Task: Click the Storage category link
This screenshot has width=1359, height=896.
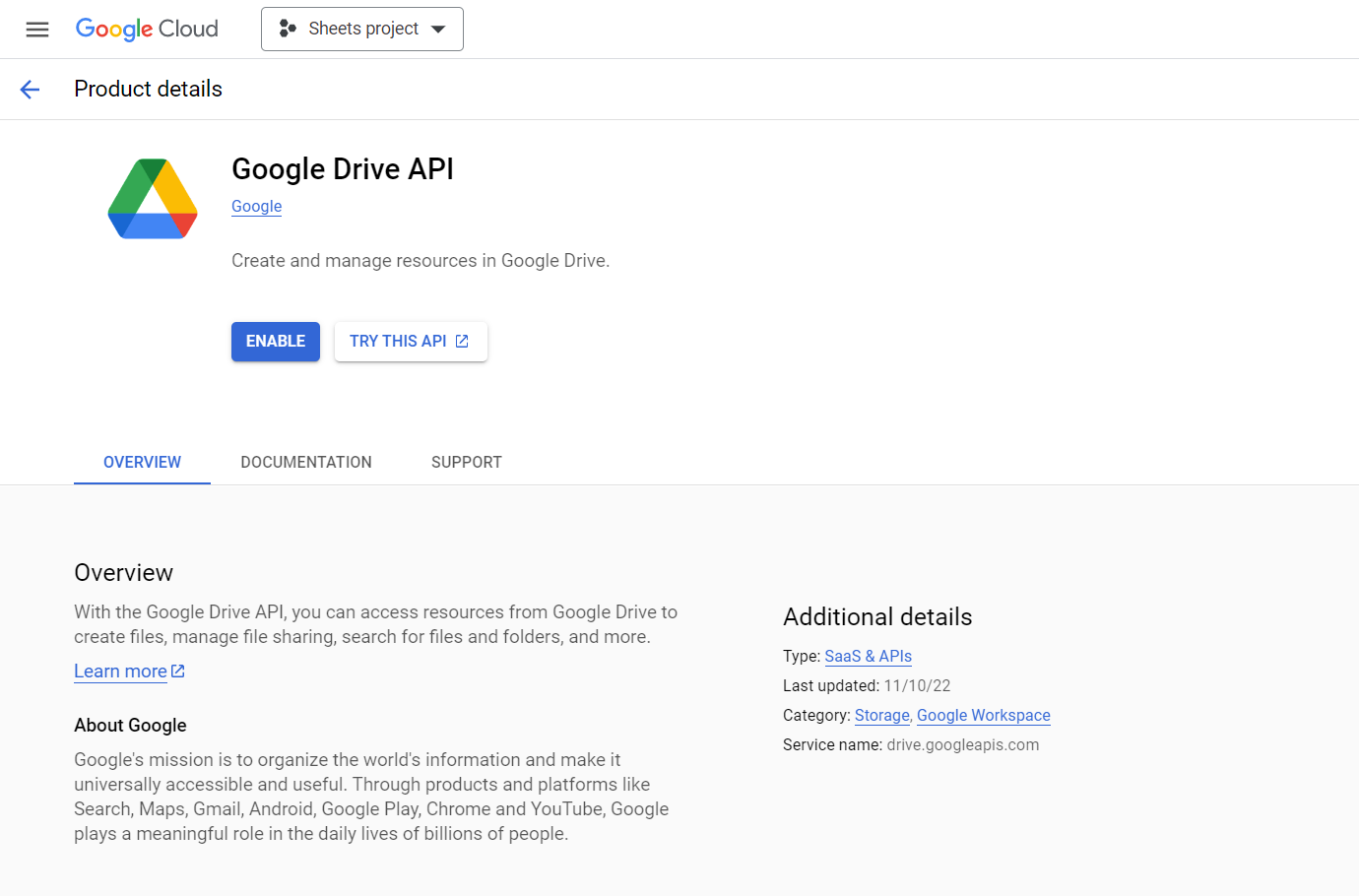Action: click(880, 715)
